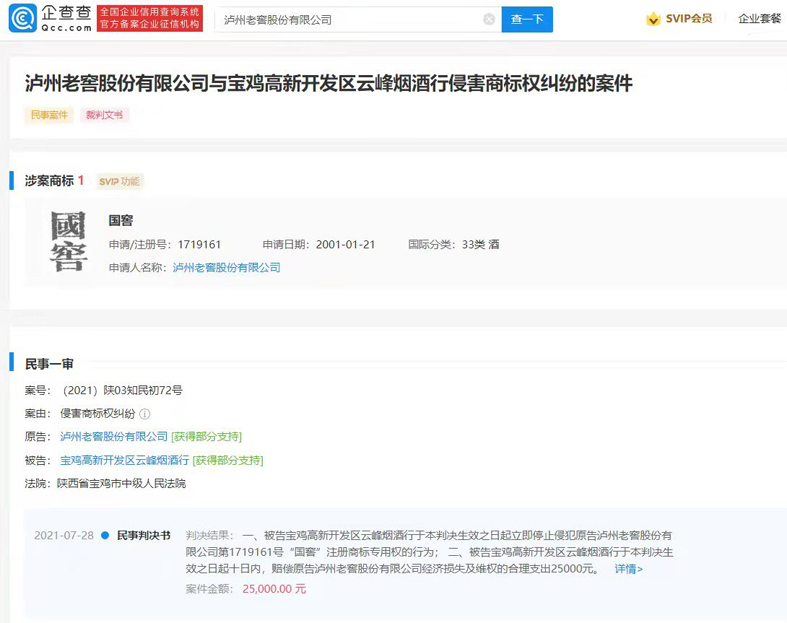Click the blue timeline dot marker
This screenshot has height=623, width=787.
tap(105, 536)
